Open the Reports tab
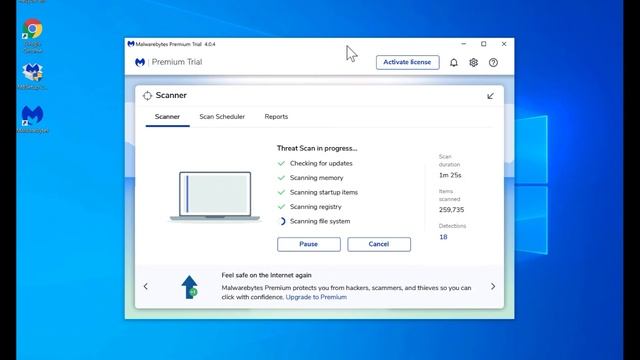 (276, 117)
